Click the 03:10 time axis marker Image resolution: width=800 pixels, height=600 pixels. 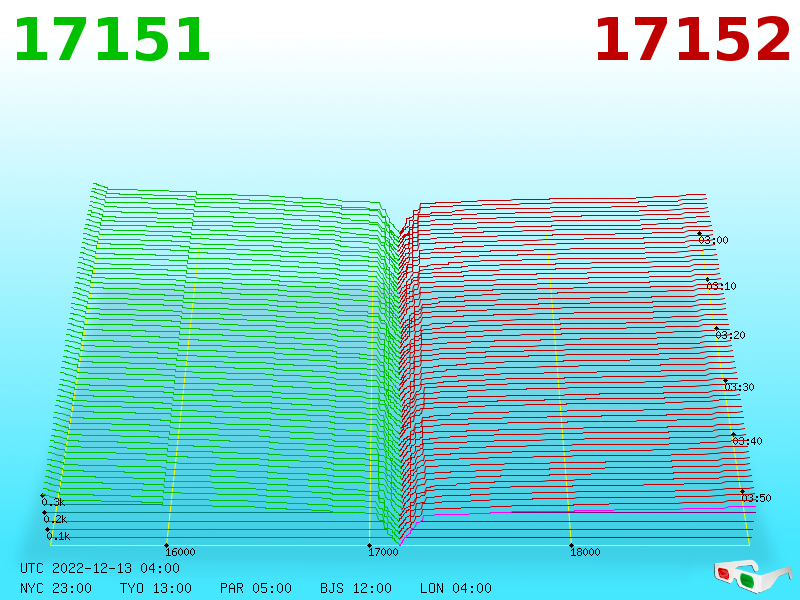coord(721,286)
